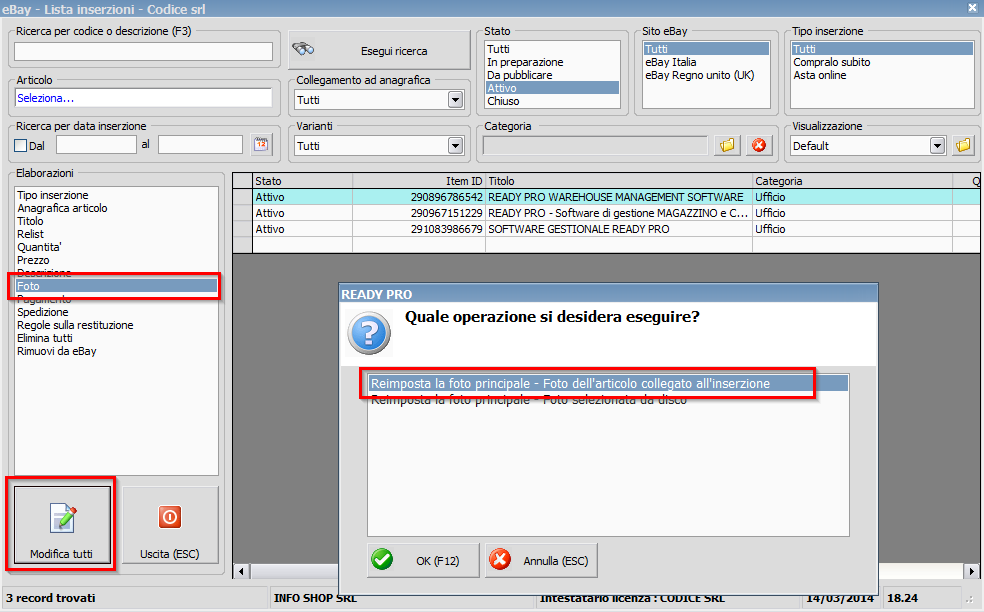Select Chiuso status
The width and height of the screenshot is (984, 612).
pyautogui.click(x=552, y=101)
